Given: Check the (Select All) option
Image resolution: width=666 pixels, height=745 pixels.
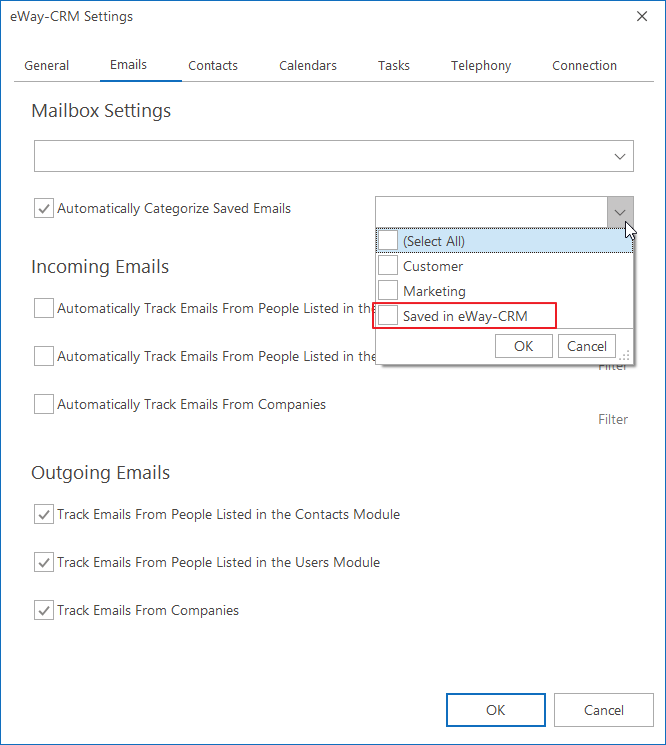Looking at the screenshot, I should [388, 240].
